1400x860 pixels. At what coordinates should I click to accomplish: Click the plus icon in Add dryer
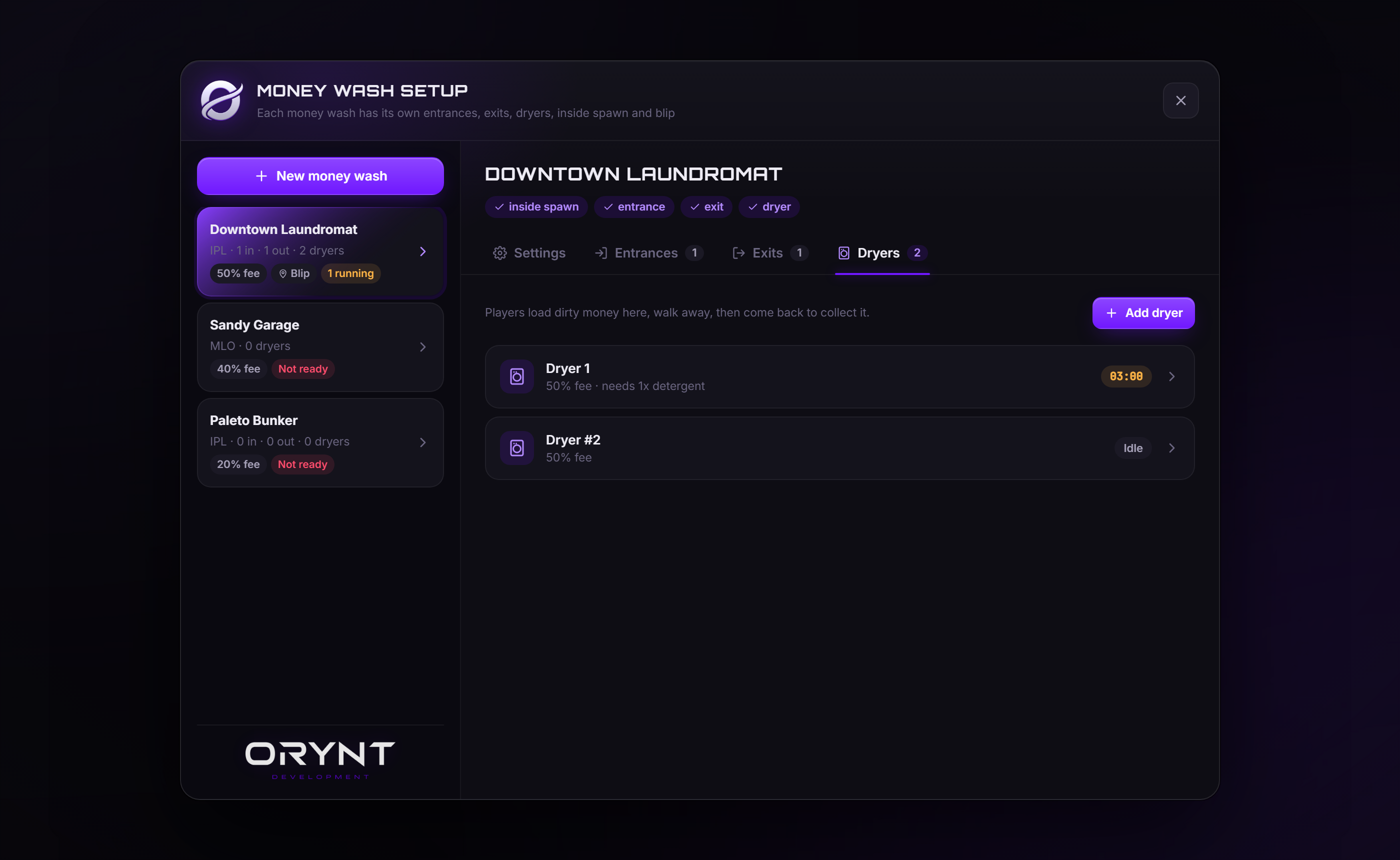(x=1111, y=313)
